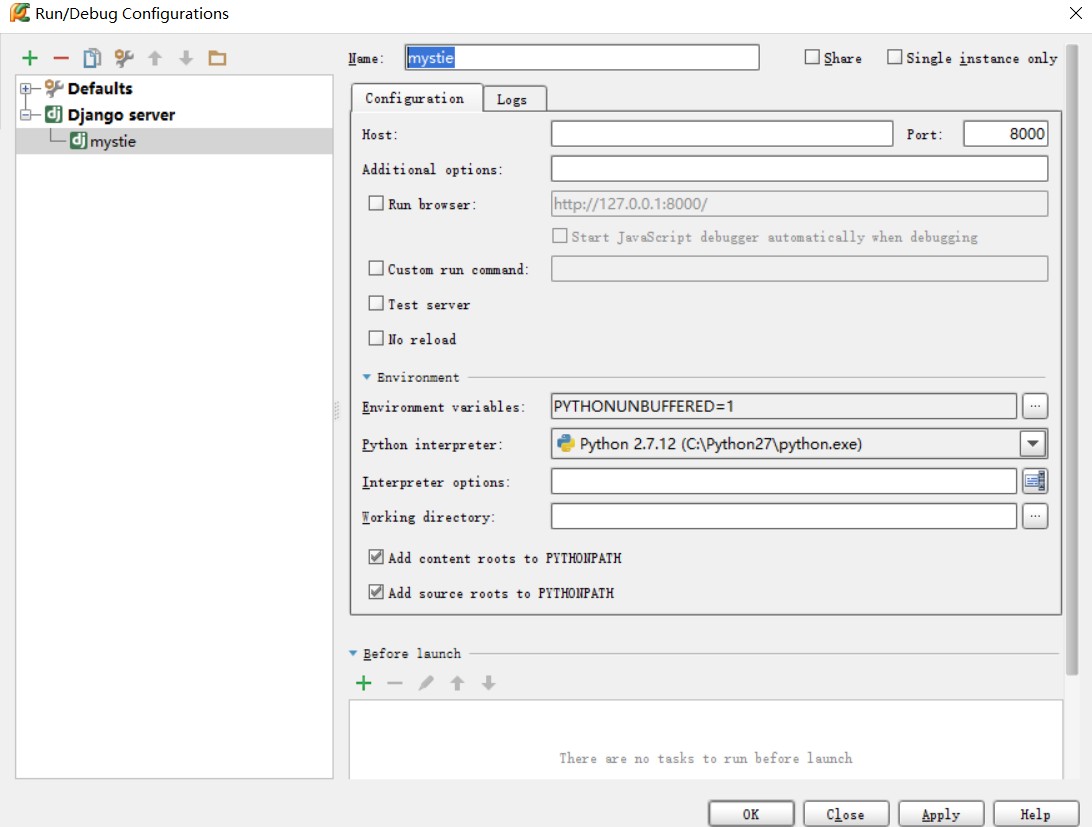
Task: Expand interpreter options editor icon
Action: coord(1035,480)
